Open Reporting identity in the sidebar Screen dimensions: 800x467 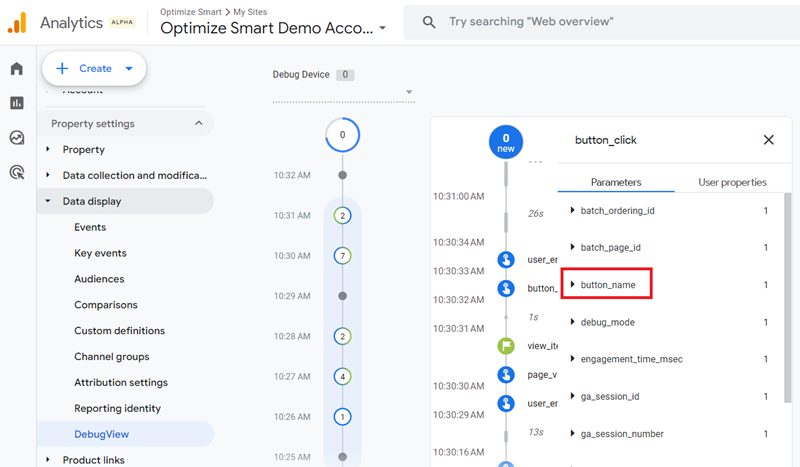117,408
